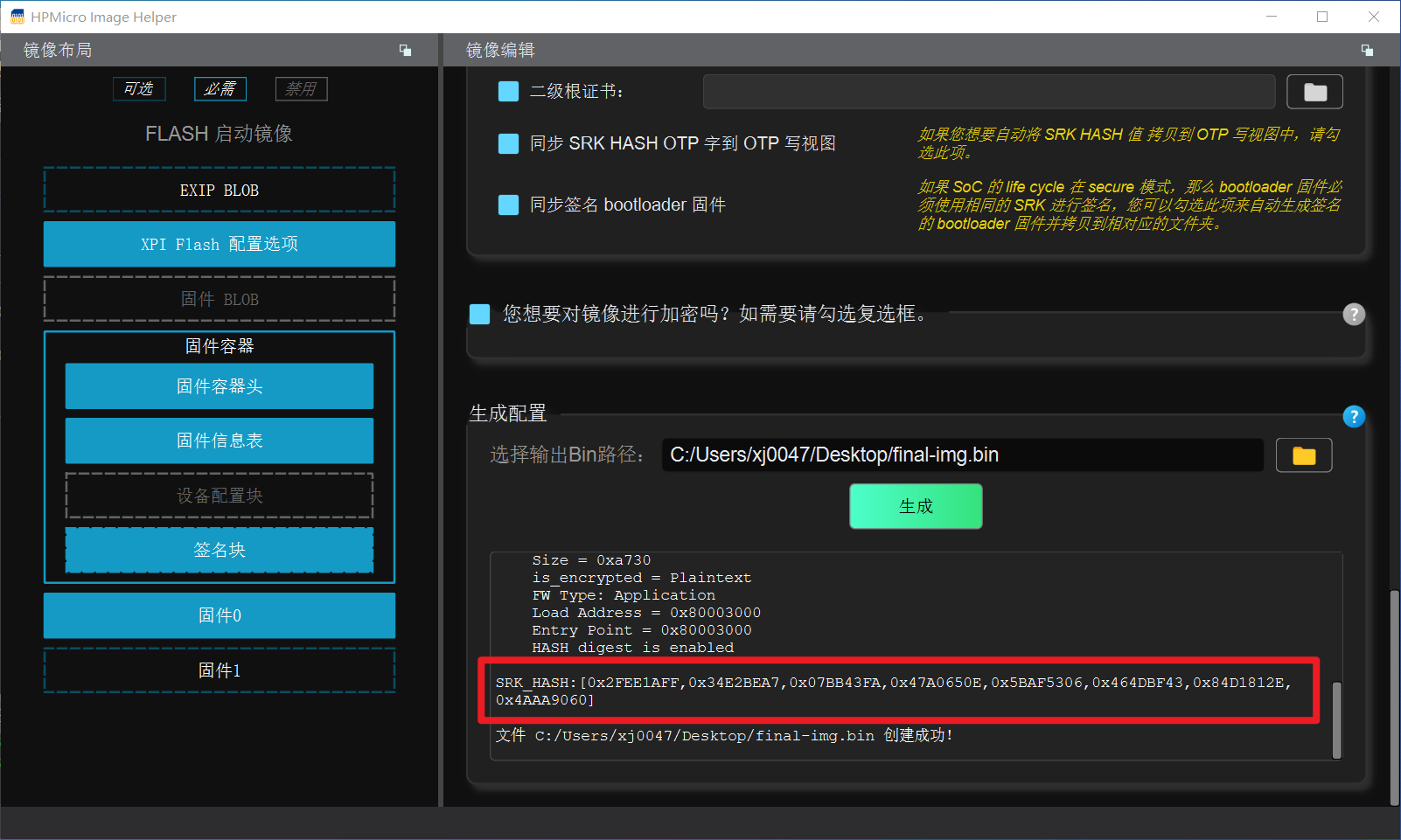Click HPMicro Image Helper app icon
The image size is (1401, 840).
[x=17, y=17]
